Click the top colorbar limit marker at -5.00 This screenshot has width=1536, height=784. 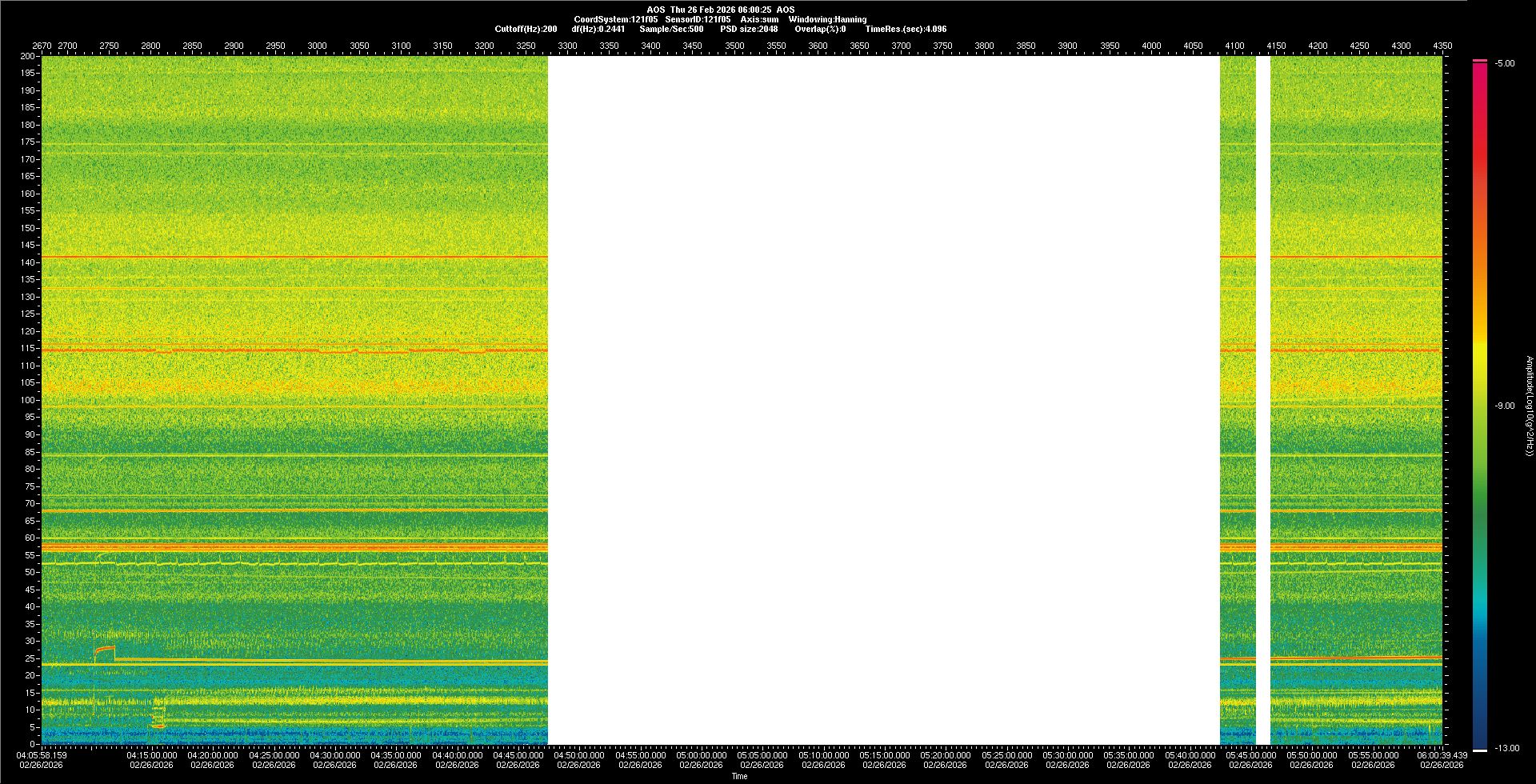tap(1480, 61)
